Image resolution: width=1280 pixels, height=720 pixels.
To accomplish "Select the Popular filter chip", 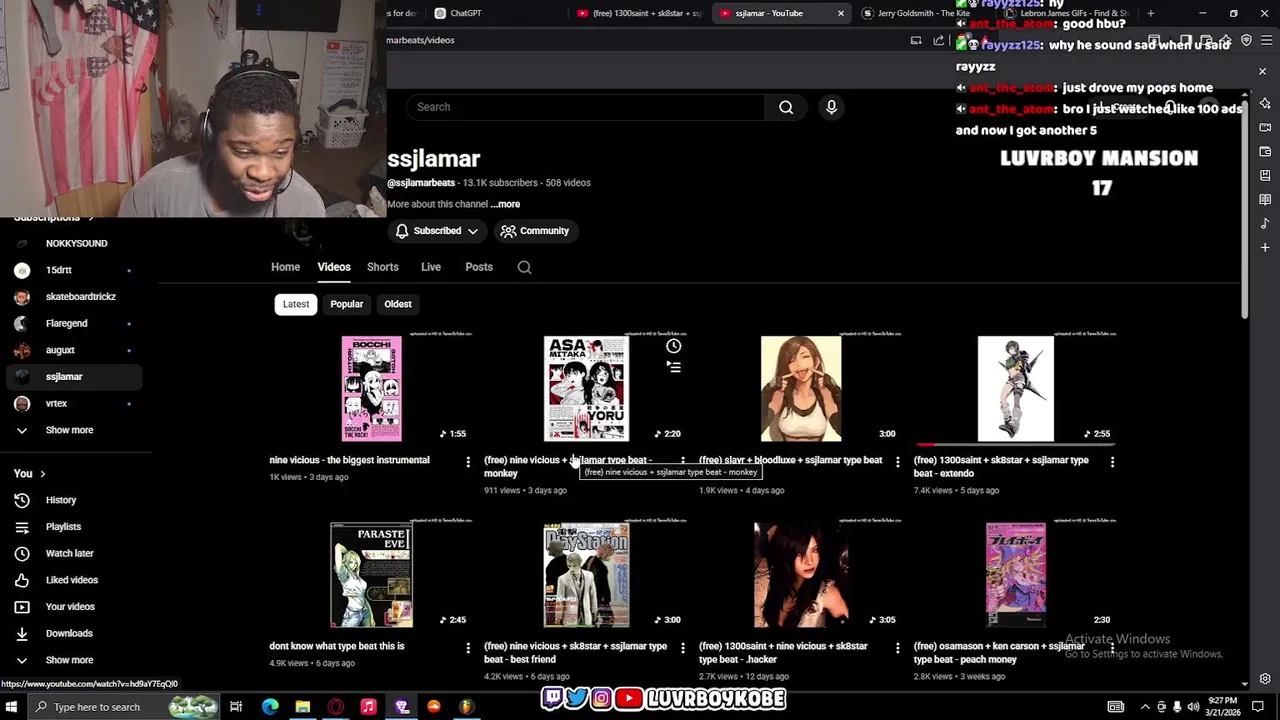I will point(347,304).
